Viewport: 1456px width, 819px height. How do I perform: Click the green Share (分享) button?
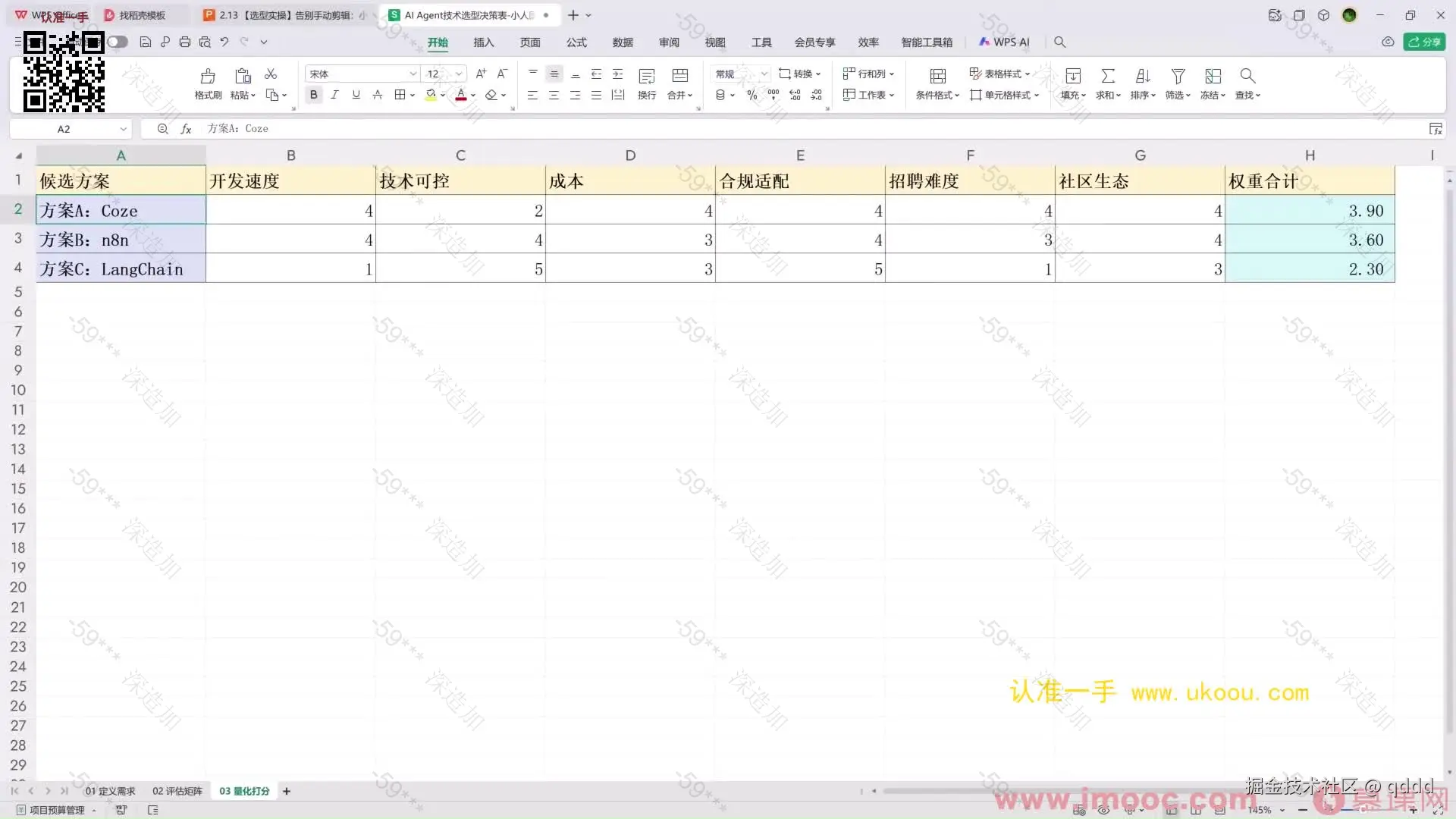[1424, 42]
